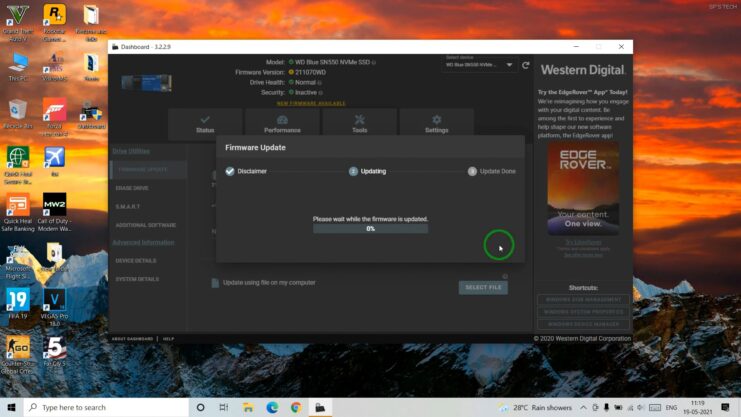Select the This PC desktop icon
Viewport: 741px width, 417px height.
click(x=17, y=68)
